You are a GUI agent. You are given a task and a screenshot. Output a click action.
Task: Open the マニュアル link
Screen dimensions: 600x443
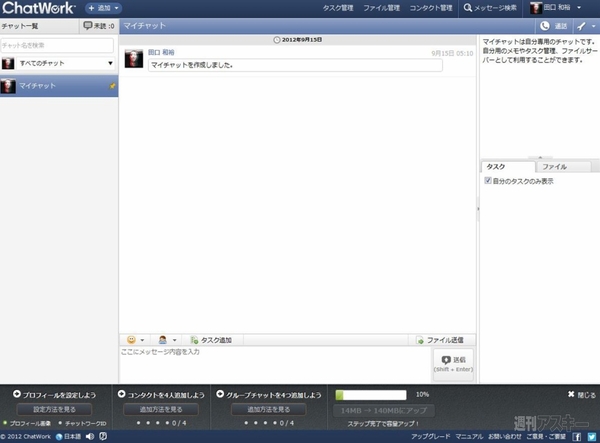(469, 436)
